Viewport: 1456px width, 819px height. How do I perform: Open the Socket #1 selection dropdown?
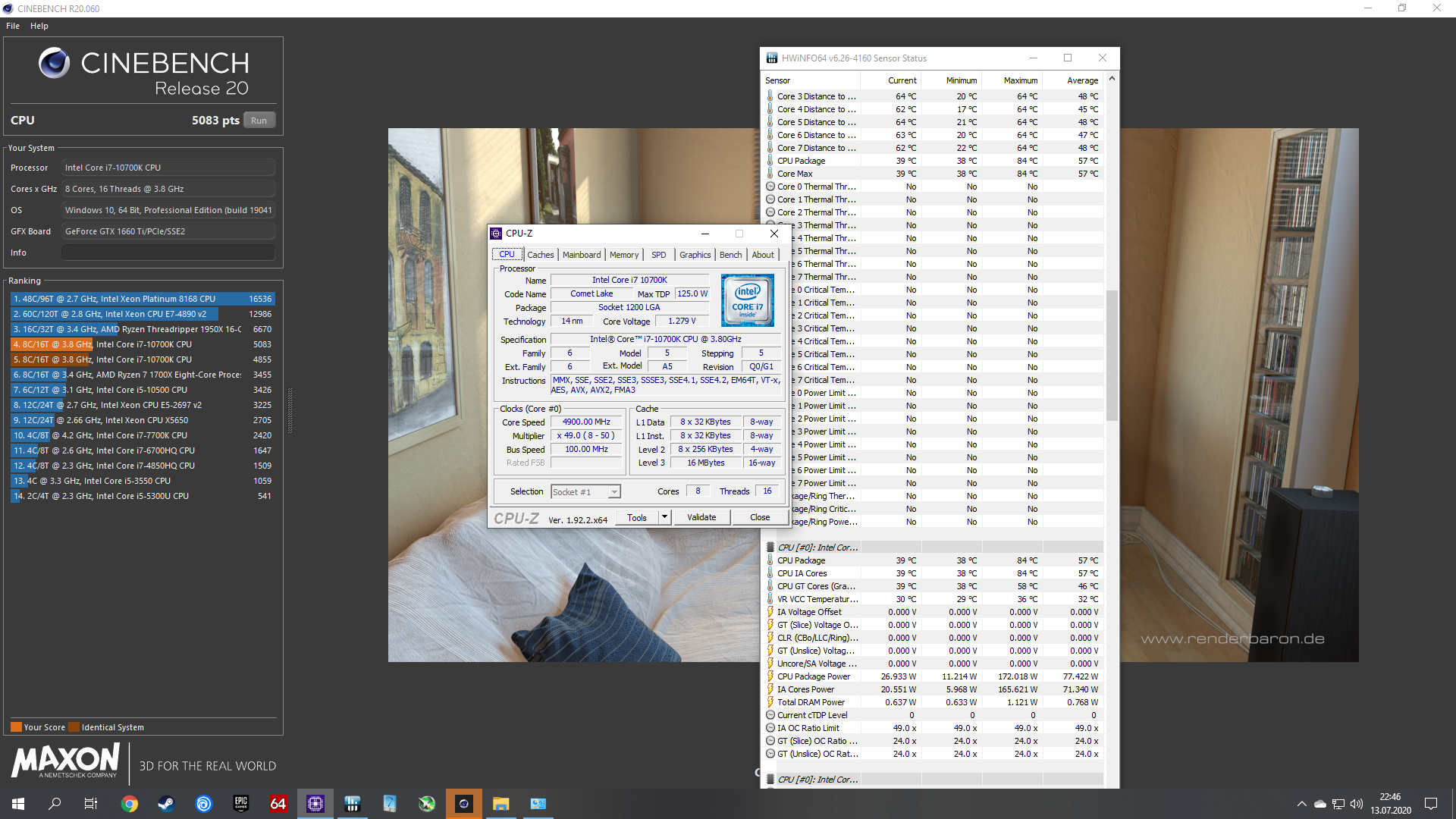tap(585, 492)
